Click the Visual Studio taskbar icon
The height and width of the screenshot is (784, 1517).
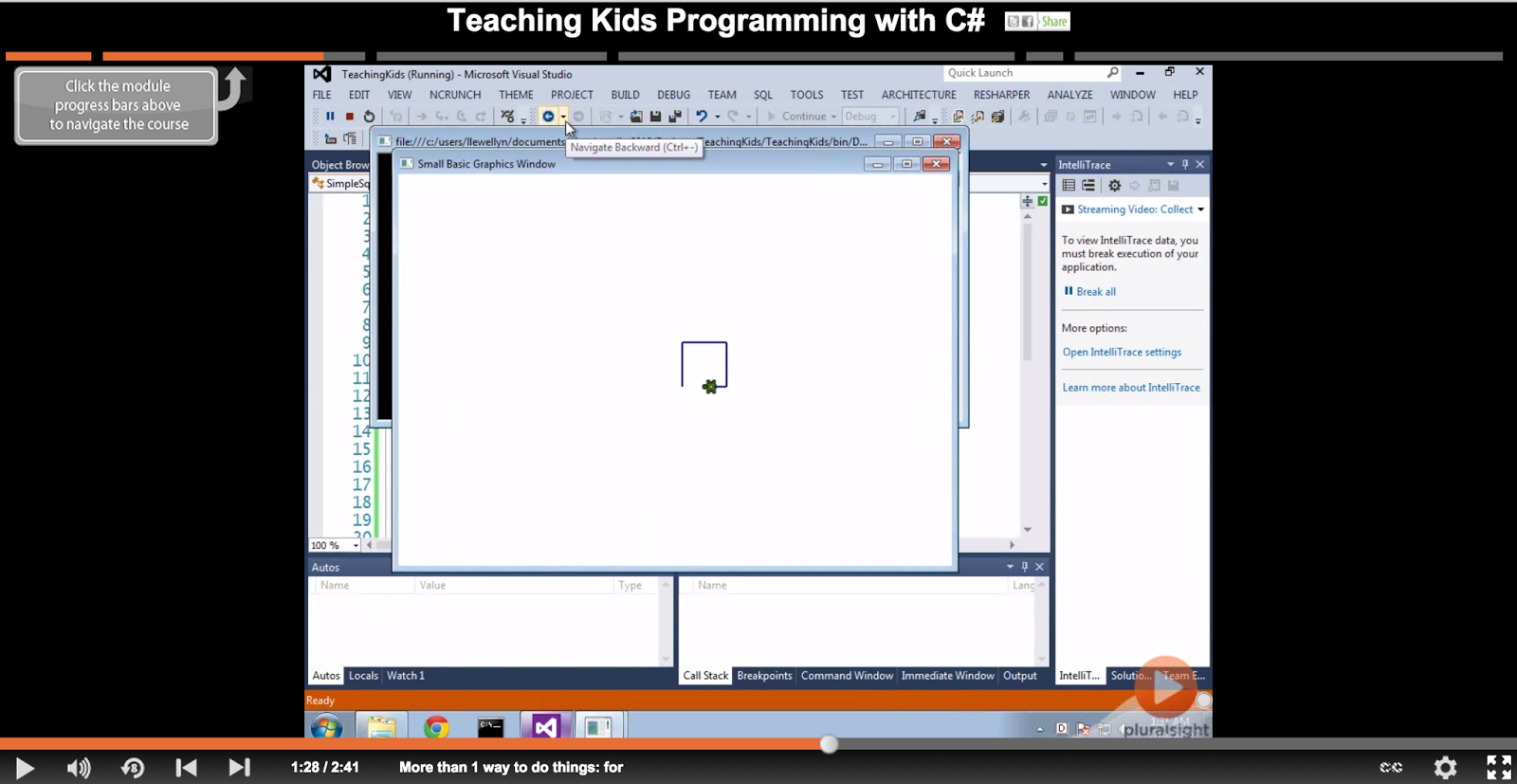(545, 727)
